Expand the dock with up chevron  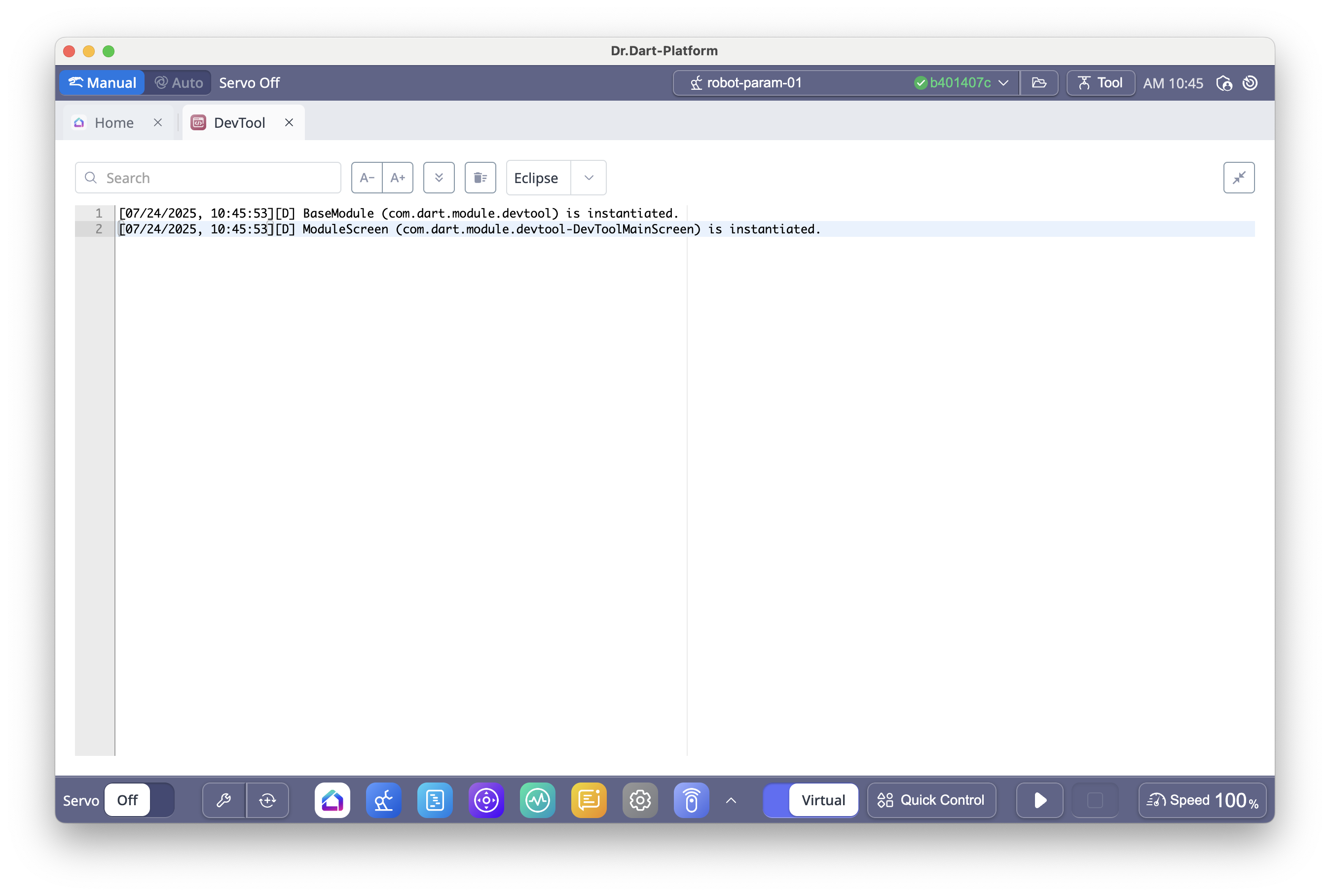tap(731, 800)
